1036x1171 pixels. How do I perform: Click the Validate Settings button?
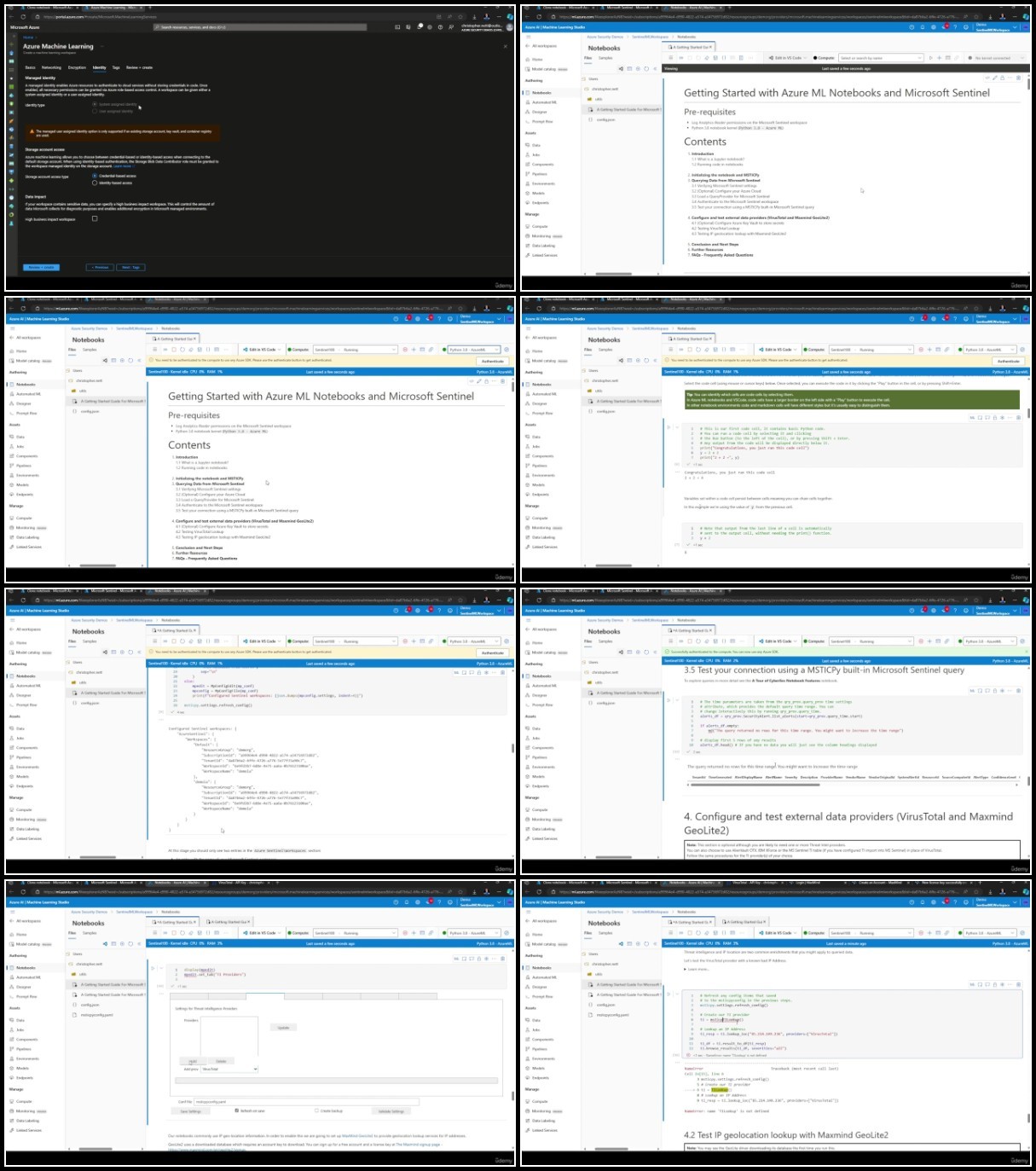[x=391, y=1111]
